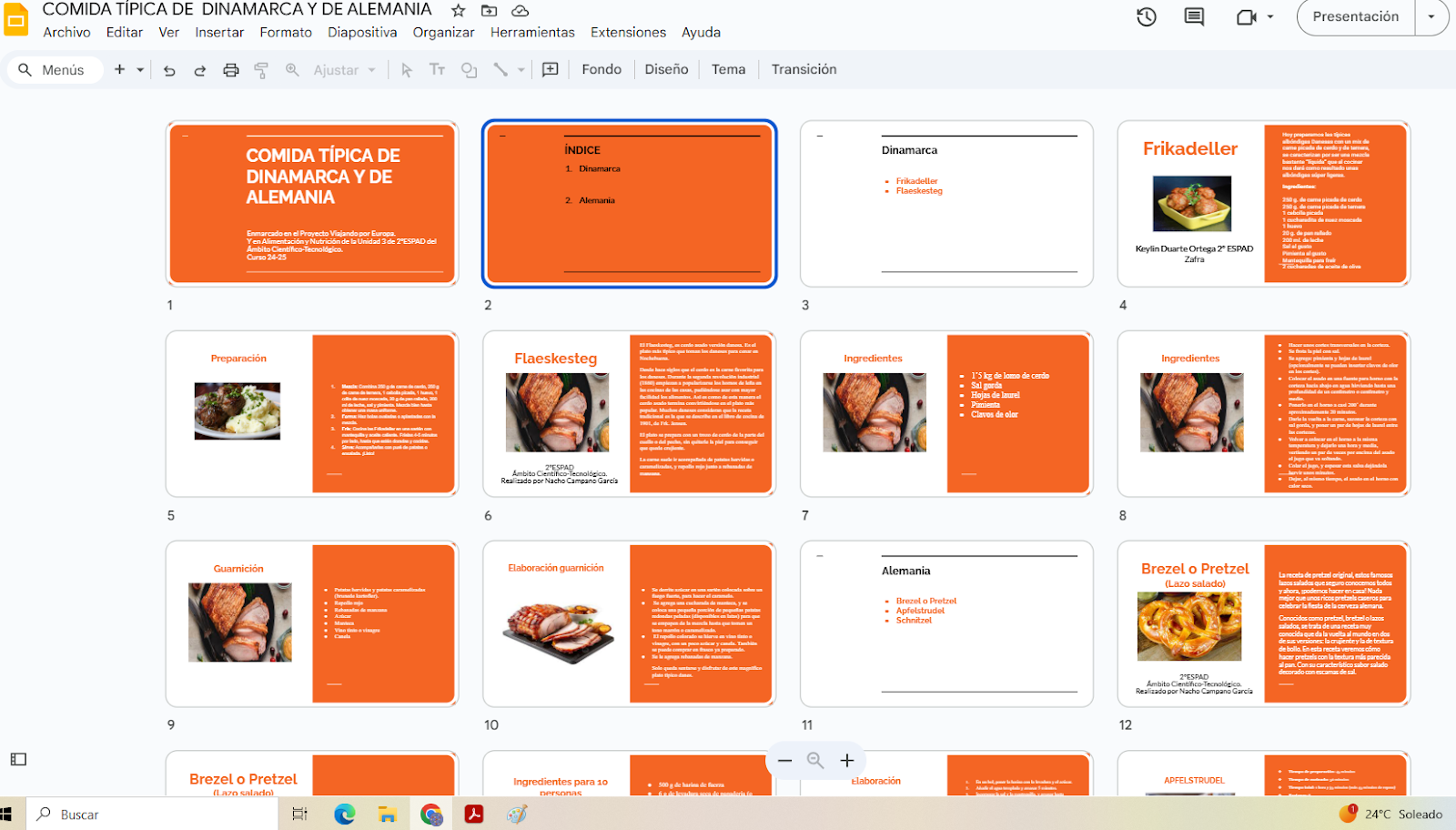The image size is (1456, 830).
Task: Open version history clock icon
Action: pyautogui.click(x=1147, y=16)
